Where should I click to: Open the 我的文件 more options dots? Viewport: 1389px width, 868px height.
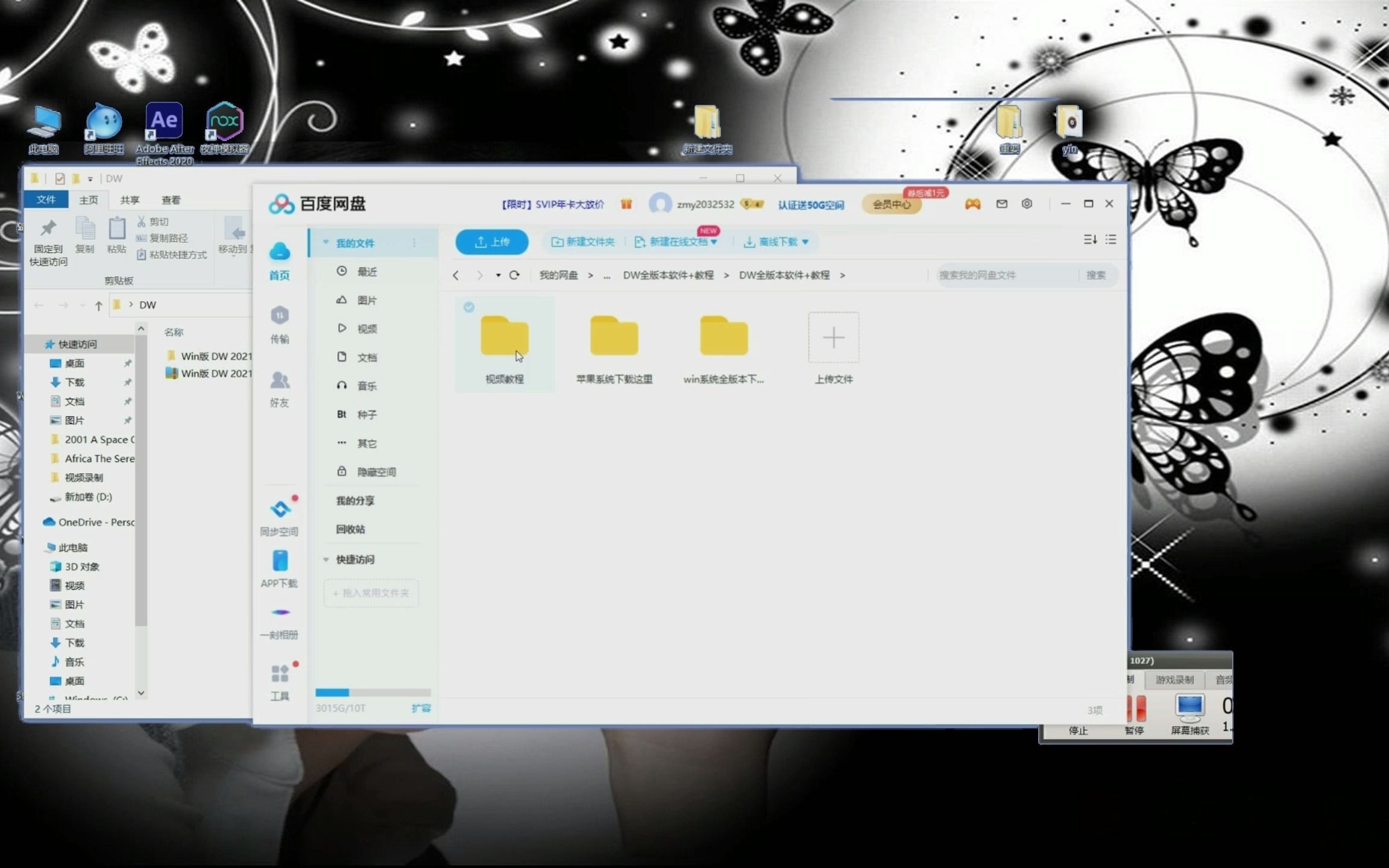tap(414, 242)
